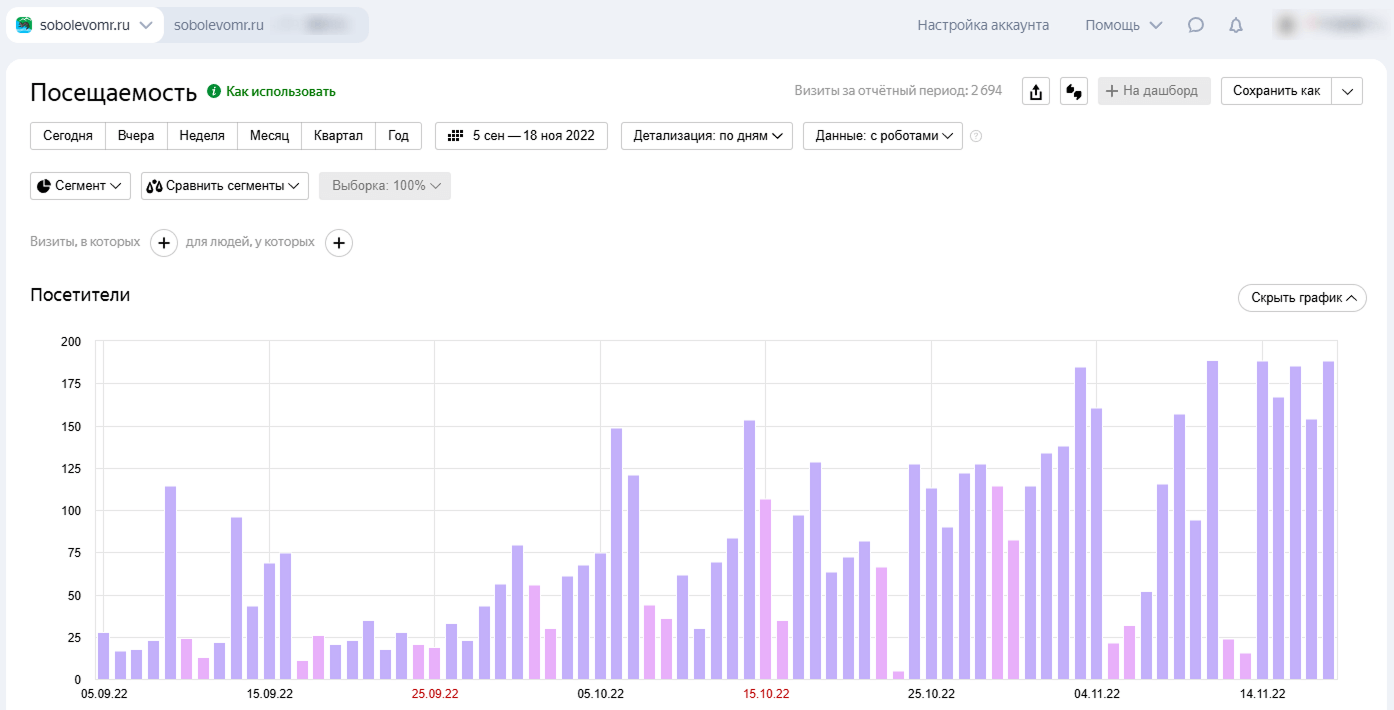Click the tallest bar near 04.11.22
The image size is (1394, 710).
[x=1080, y=522]
